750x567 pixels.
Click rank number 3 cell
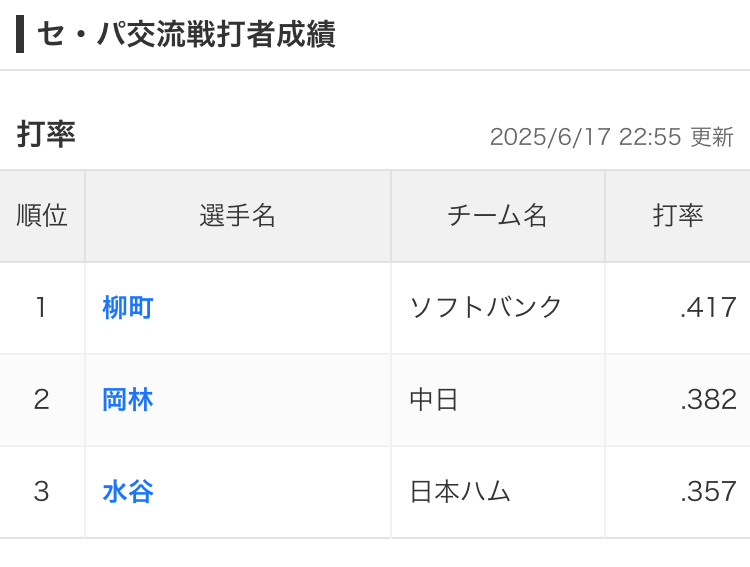(41, 492)
